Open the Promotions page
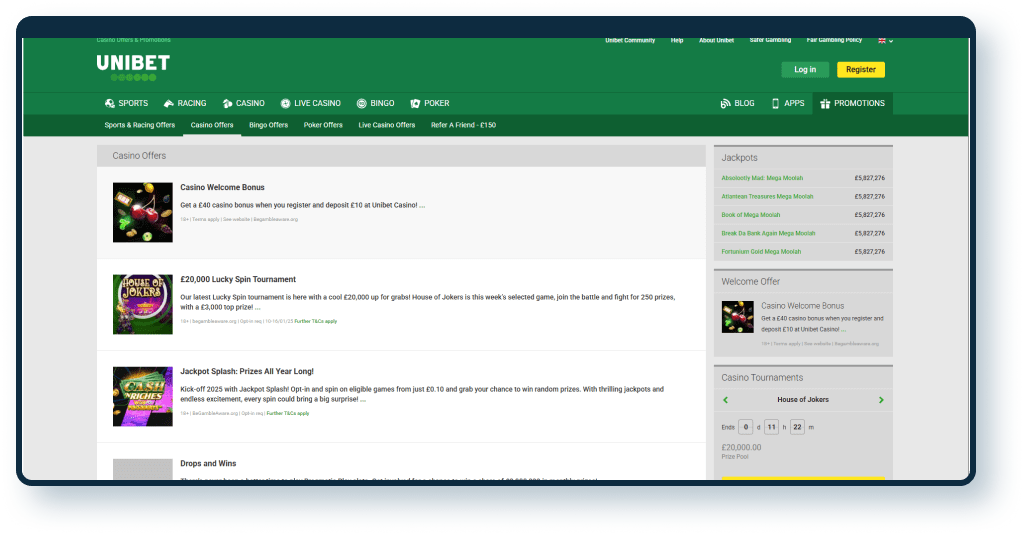1024x534 pixels. coord(852,103)
